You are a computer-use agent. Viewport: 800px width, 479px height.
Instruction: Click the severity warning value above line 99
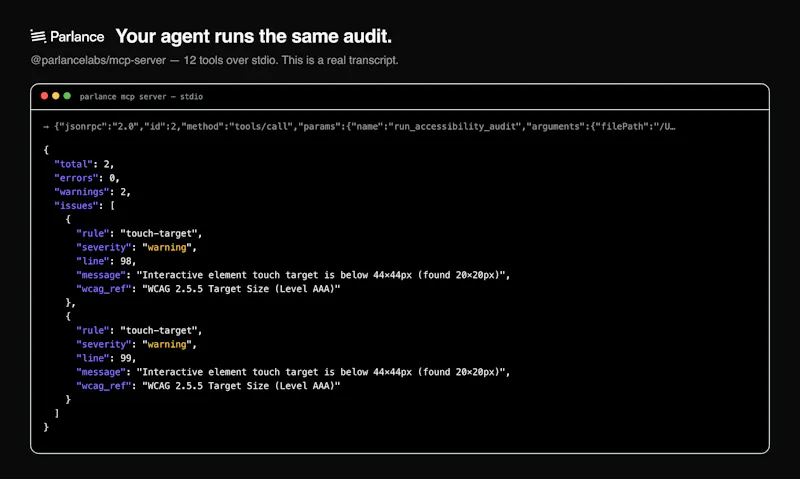coord(167,344)
